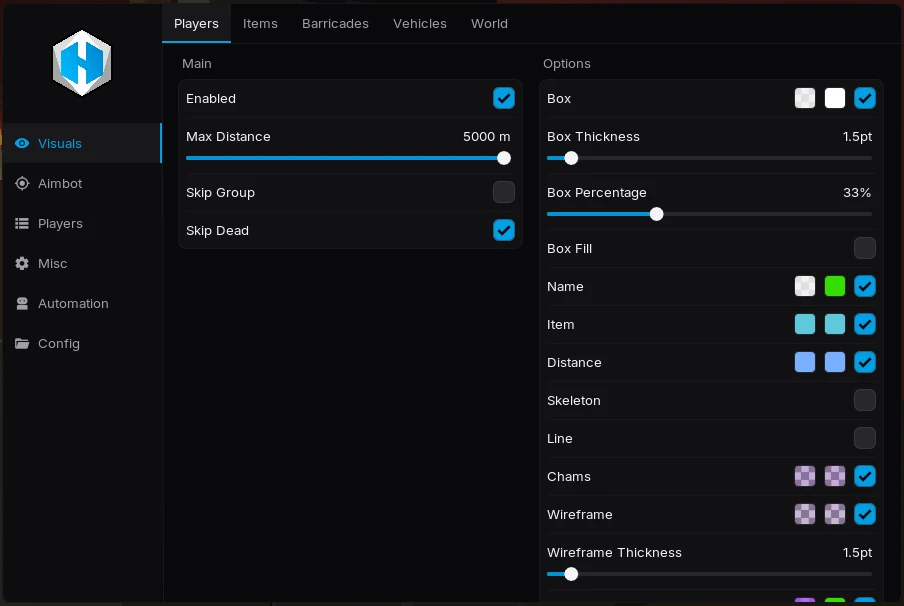Open the first Distance color swatch
904x606 pixels.
coord(805,362)
